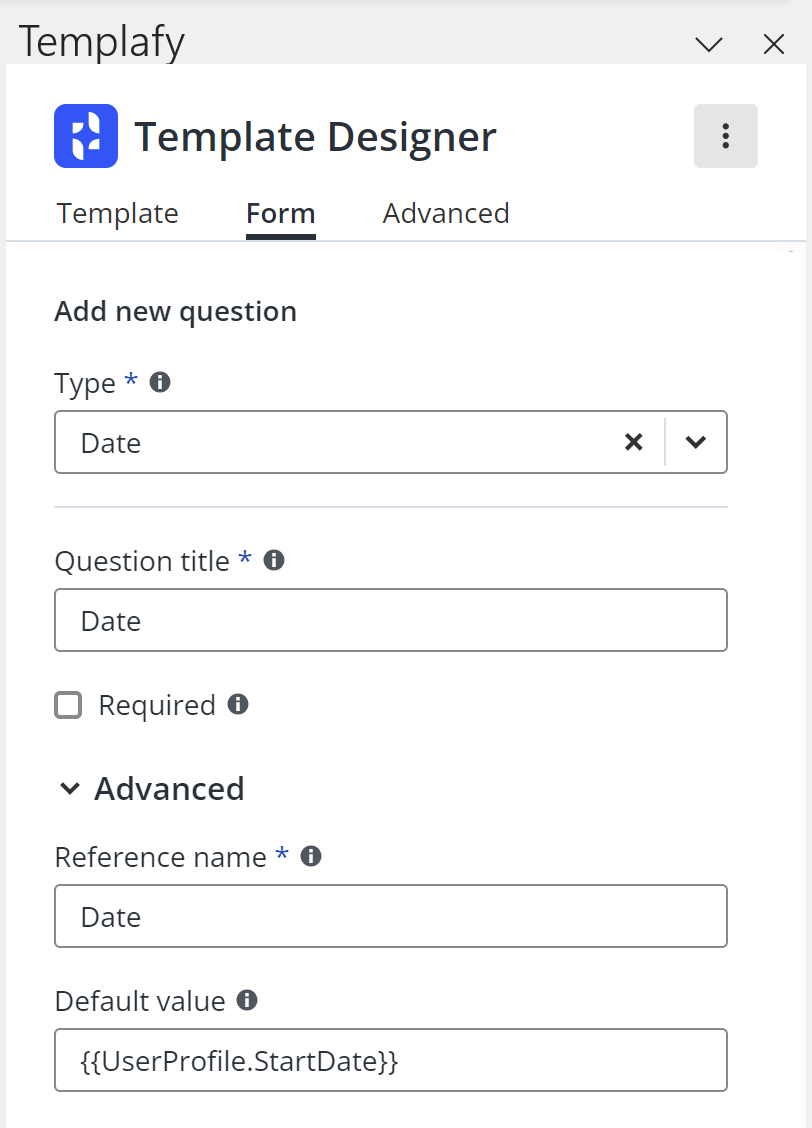Image resolution: width=812 pixels, height=1128 pixels.
Task: Click the Reference name input field
Action: (x=391, y=916)
